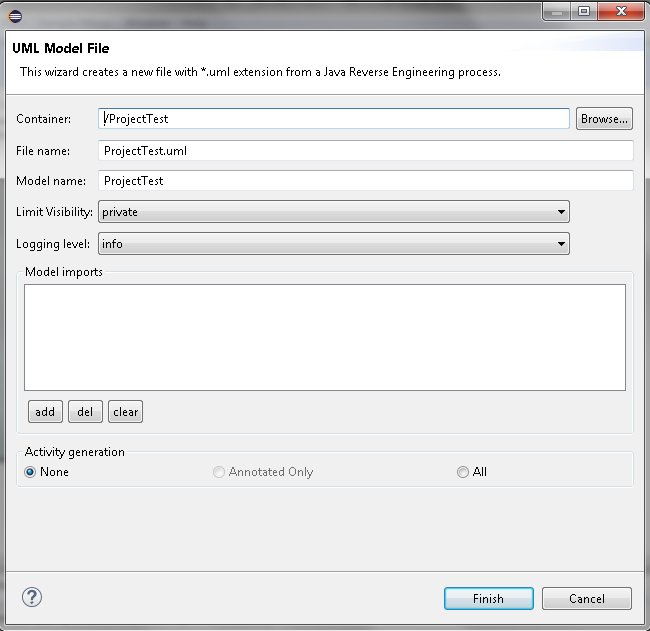
Task: Focus the Container text field
Action: pos(334,119)
